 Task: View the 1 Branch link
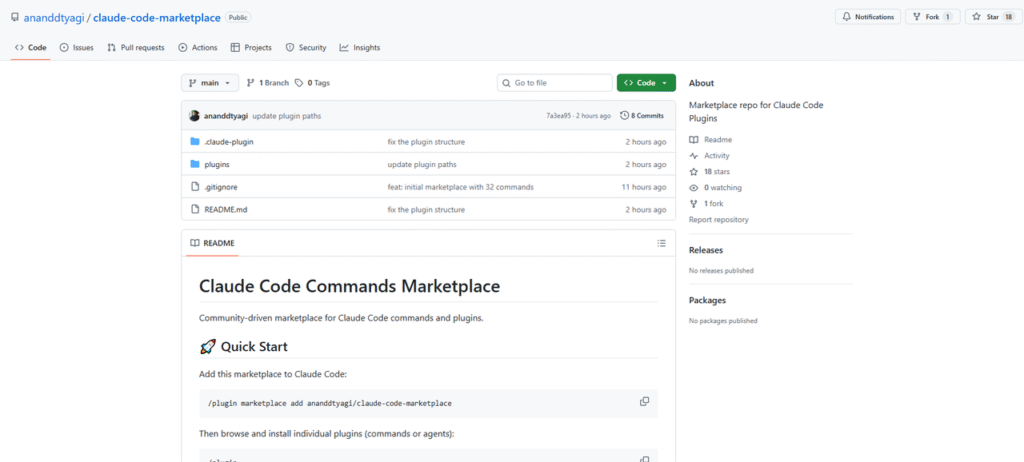pos(267,83)
